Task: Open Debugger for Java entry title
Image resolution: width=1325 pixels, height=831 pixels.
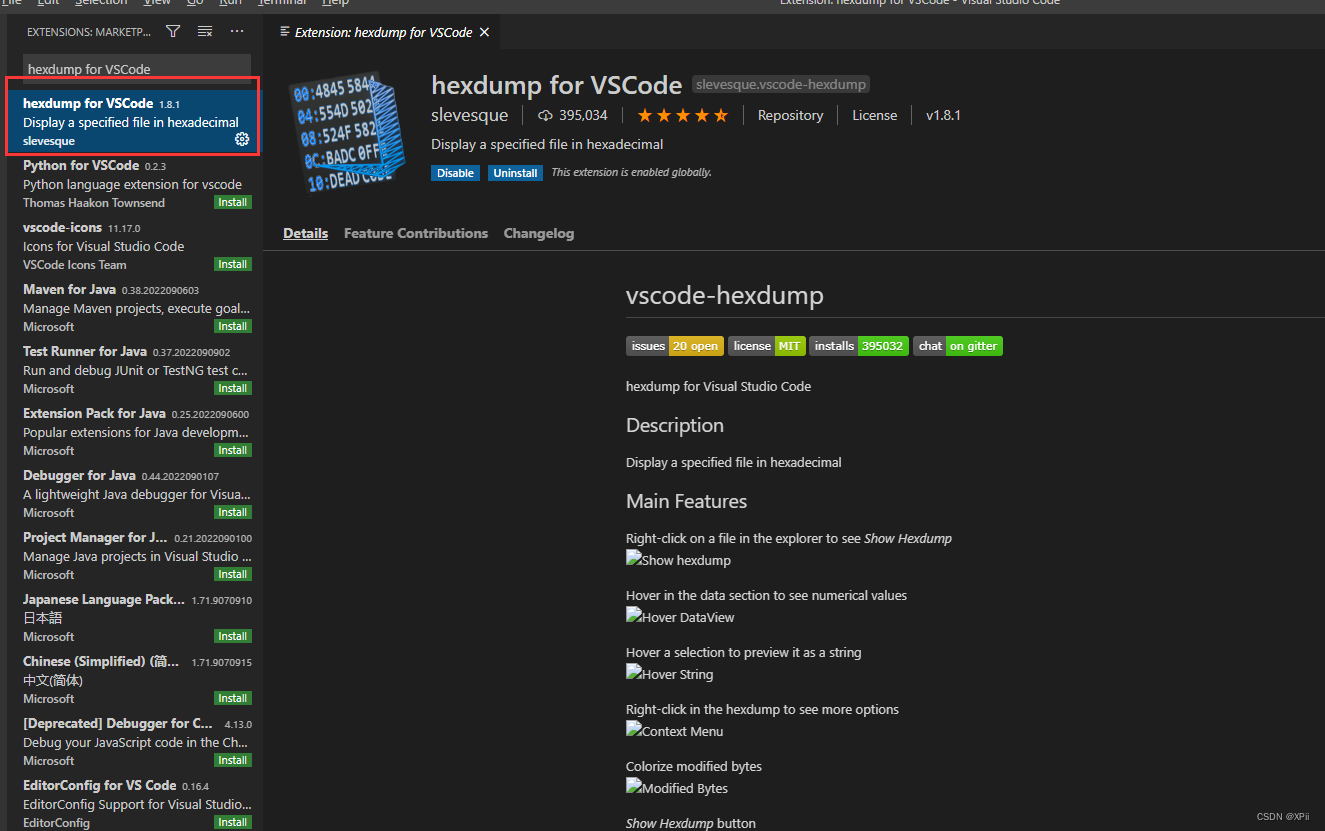Action: click(x=79, y=476)
